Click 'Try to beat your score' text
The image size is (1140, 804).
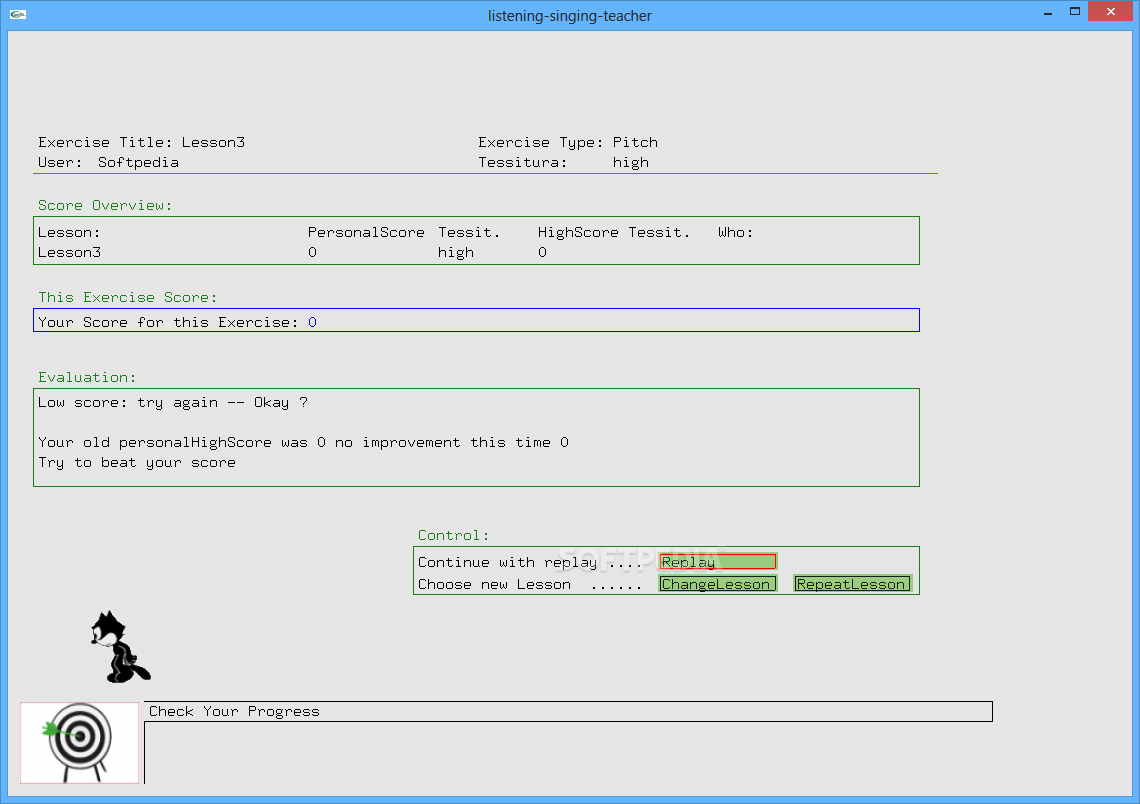tap(137, 463)
